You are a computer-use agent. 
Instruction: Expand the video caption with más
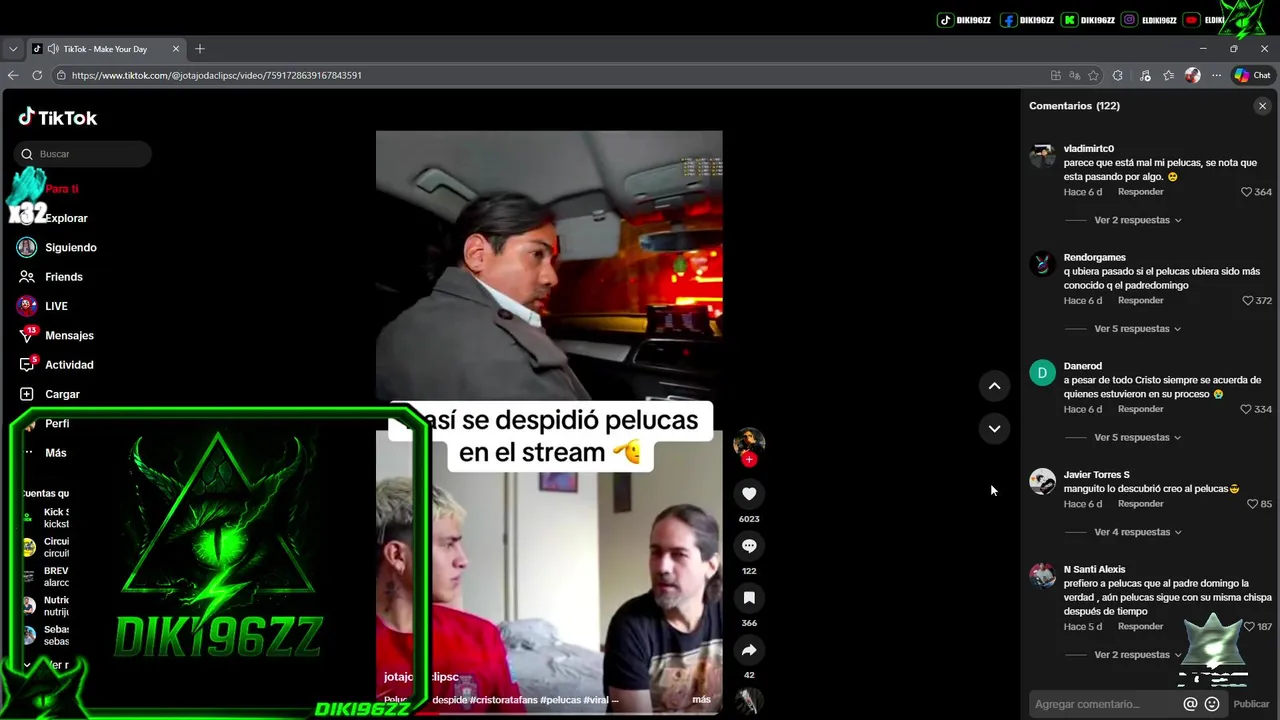701,700
